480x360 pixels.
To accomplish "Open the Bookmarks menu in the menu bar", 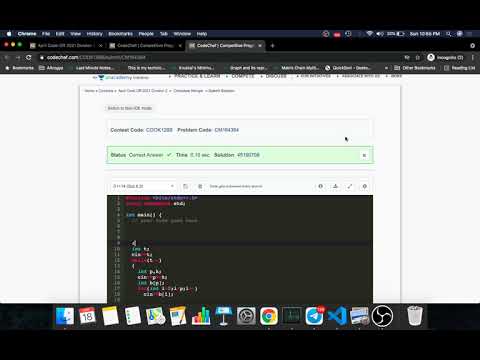I will coord(120,34).
